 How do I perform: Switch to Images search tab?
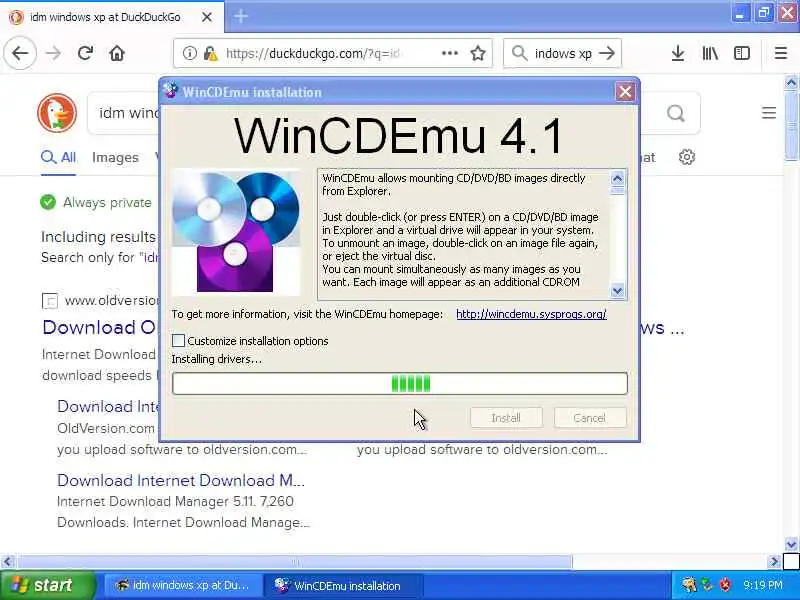pos(115,157)
